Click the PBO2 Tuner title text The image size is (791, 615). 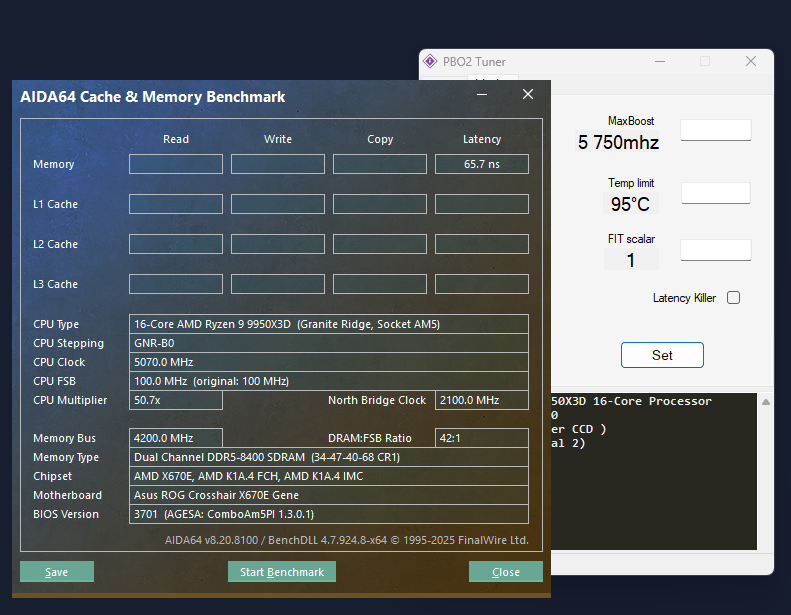point(474,62)
